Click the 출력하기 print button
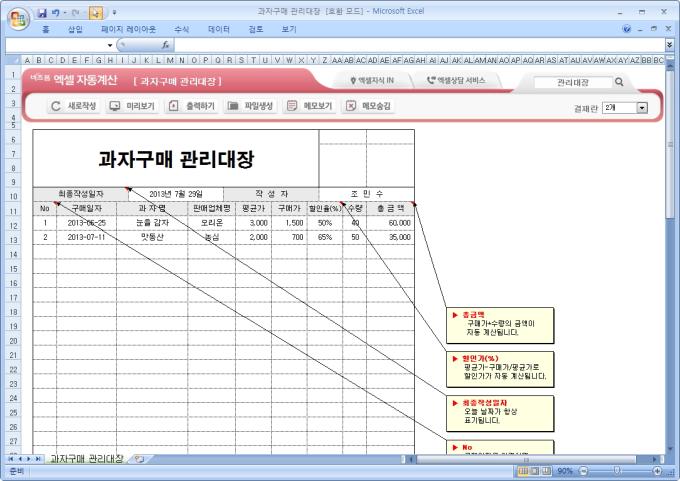This screenshot has width=680, height=481. tap(191, 106)
